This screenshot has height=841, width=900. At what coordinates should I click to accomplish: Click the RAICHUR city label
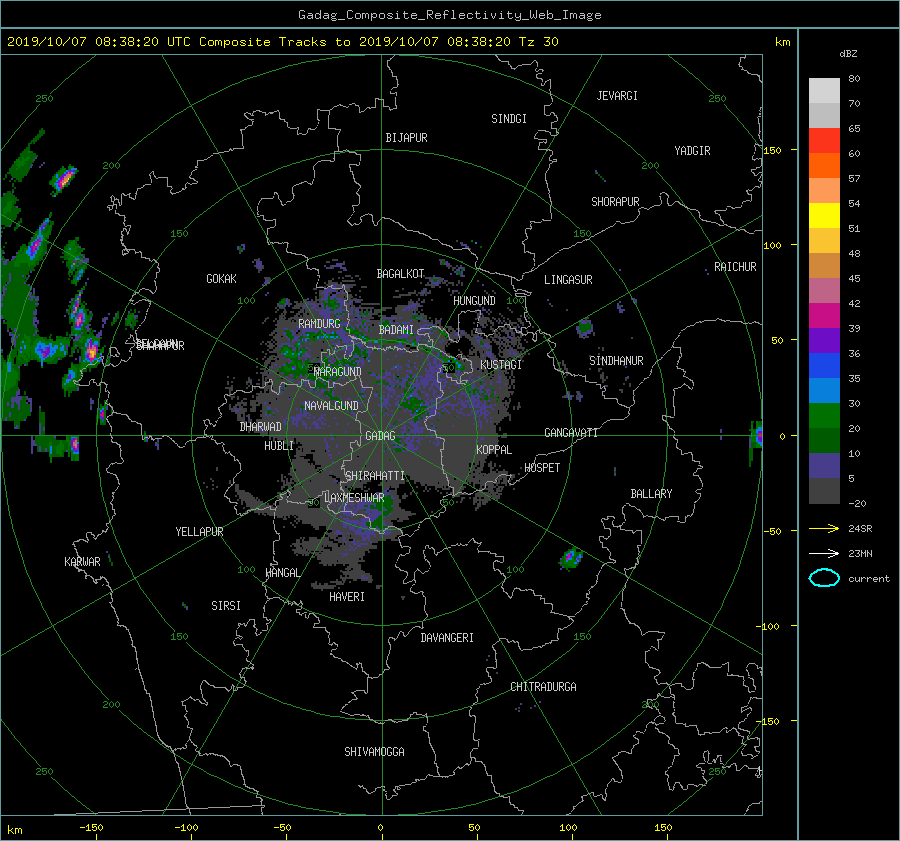(x=735, y=267)
